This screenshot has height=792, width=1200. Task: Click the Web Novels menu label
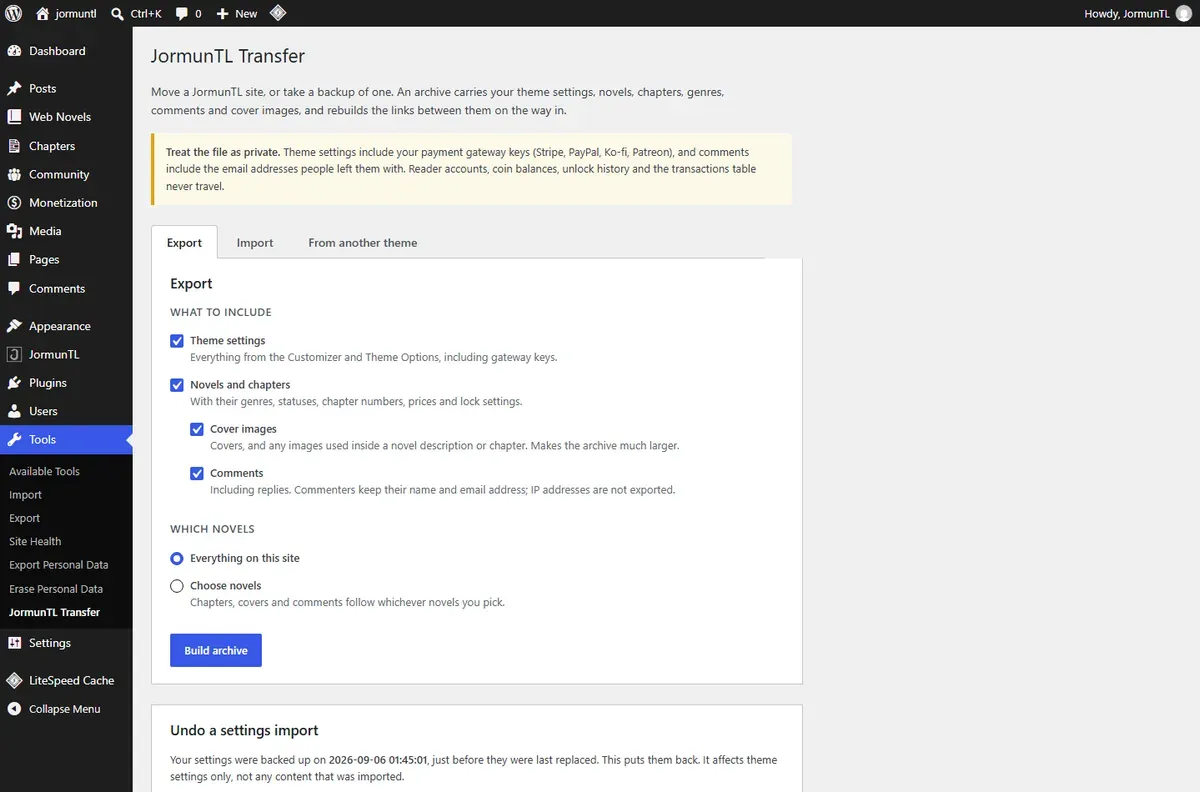coord(60,117)
